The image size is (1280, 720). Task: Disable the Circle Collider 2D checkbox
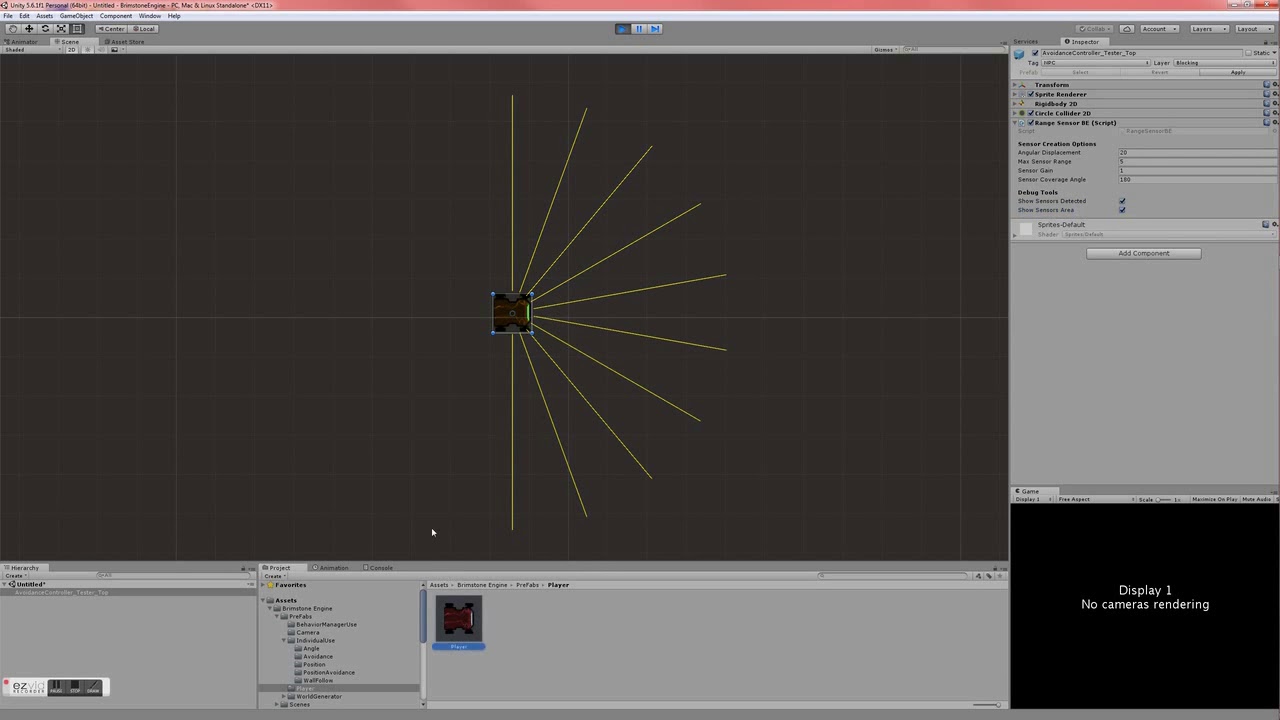pyautogui.click(x=1031, y=113)
